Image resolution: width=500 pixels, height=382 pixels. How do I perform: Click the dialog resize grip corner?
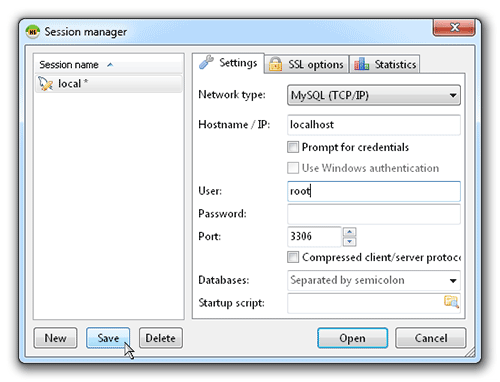click(x=471, y=352)
